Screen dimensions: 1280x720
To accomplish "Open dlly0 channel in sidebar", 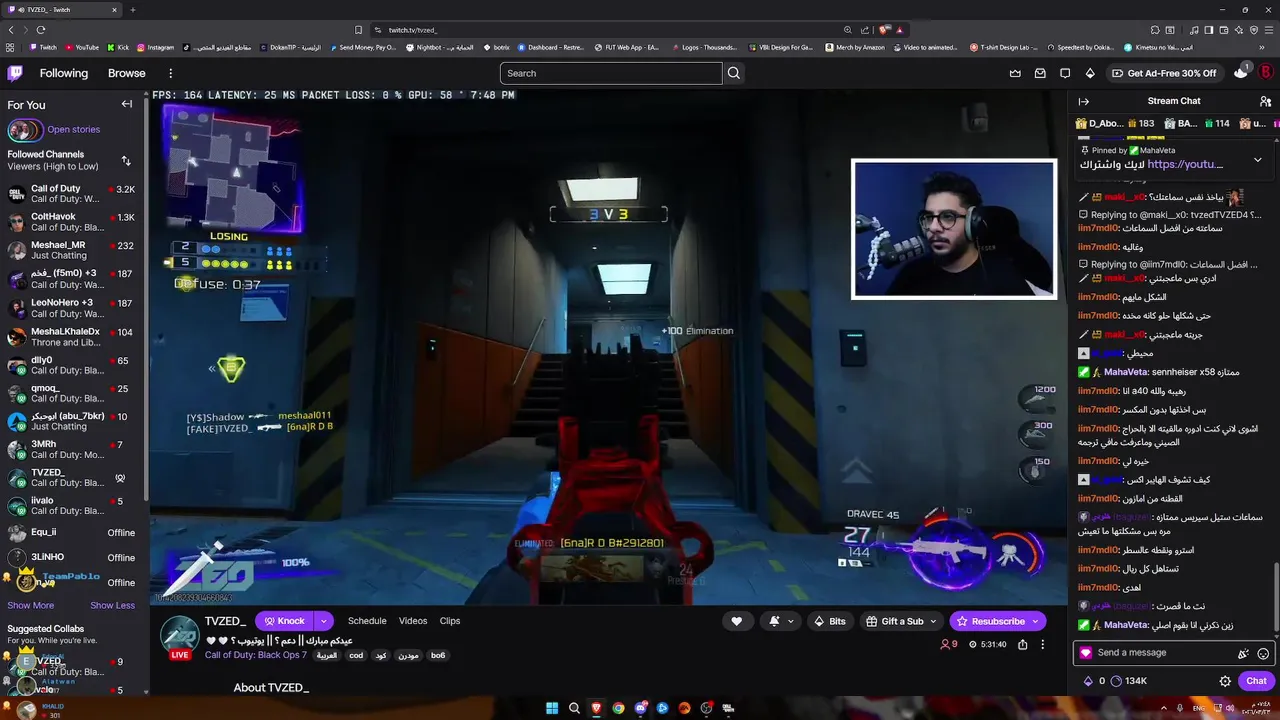I will tap(72, 365).
